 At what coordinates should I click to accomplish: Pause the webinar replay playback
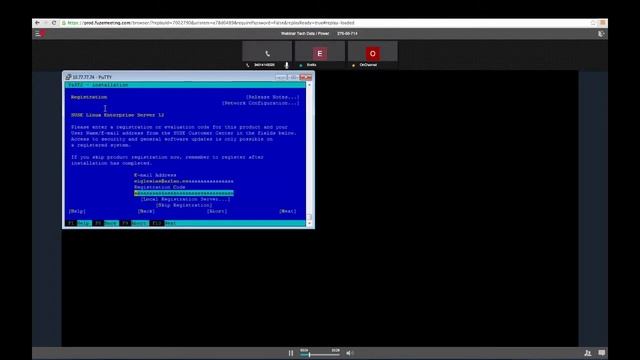291,353
